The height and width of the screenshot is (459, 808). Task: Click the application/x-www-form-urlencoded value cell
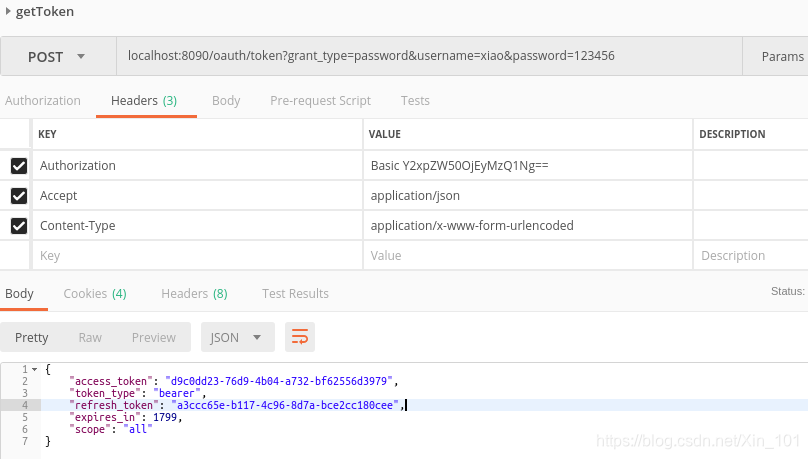(x=528, y=225)
